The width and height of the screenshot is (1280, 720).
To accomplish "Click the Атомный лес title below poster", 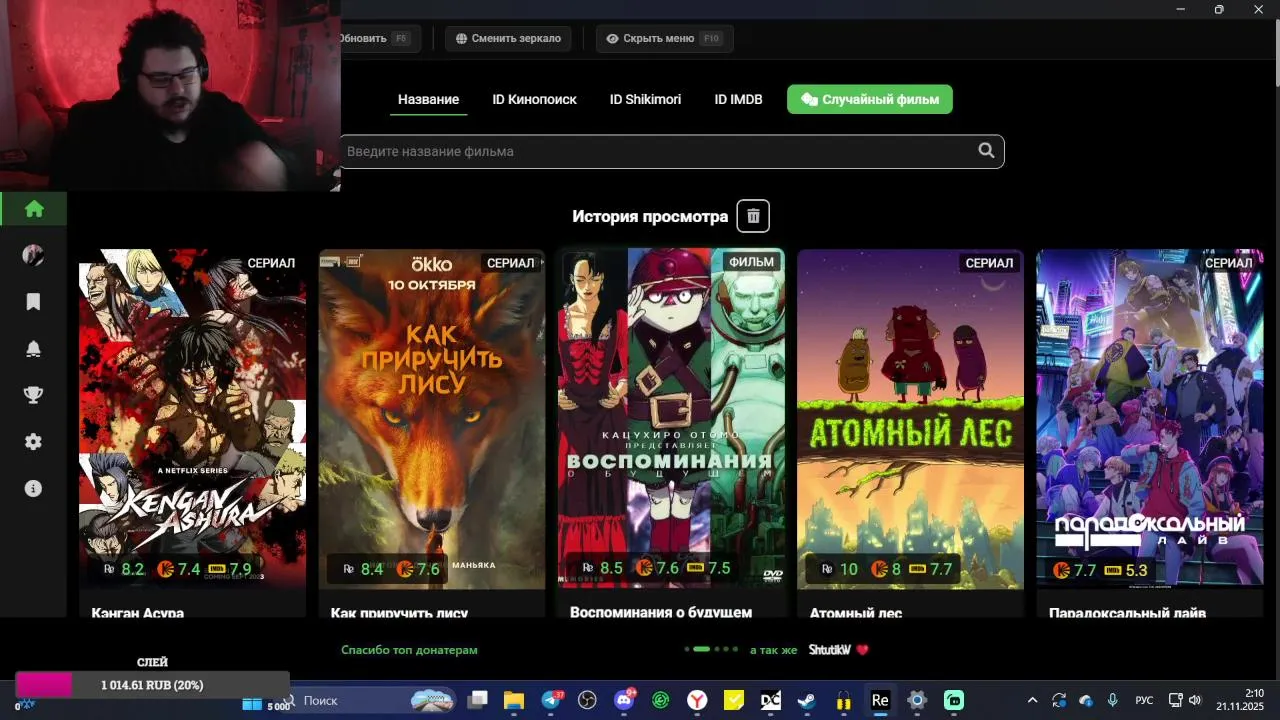I will click(x=856, y=612).
